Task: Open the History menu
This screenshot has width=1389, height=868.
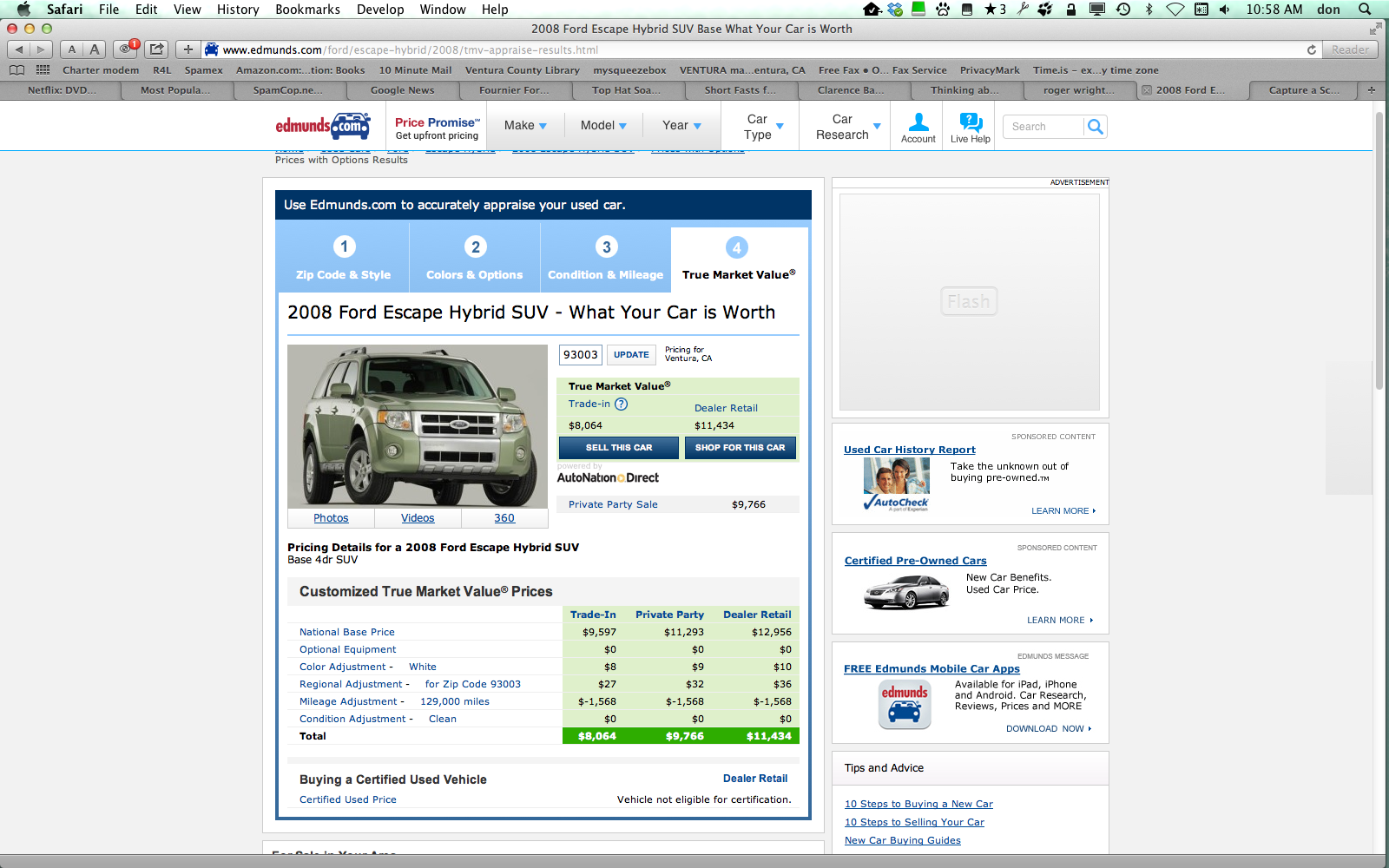Action: 237,10
